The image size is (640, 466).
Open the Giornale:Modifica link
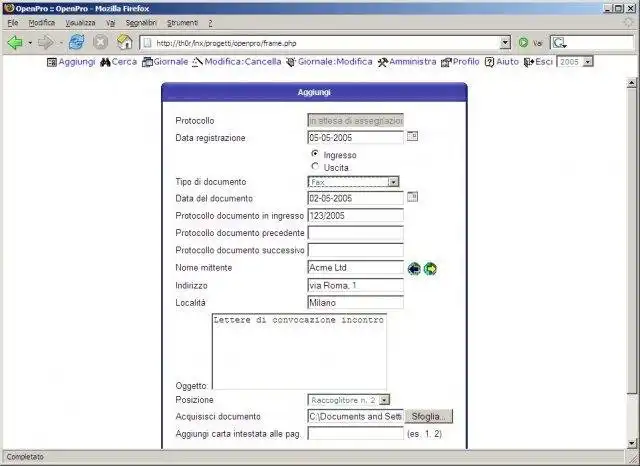tap(335, 62)
